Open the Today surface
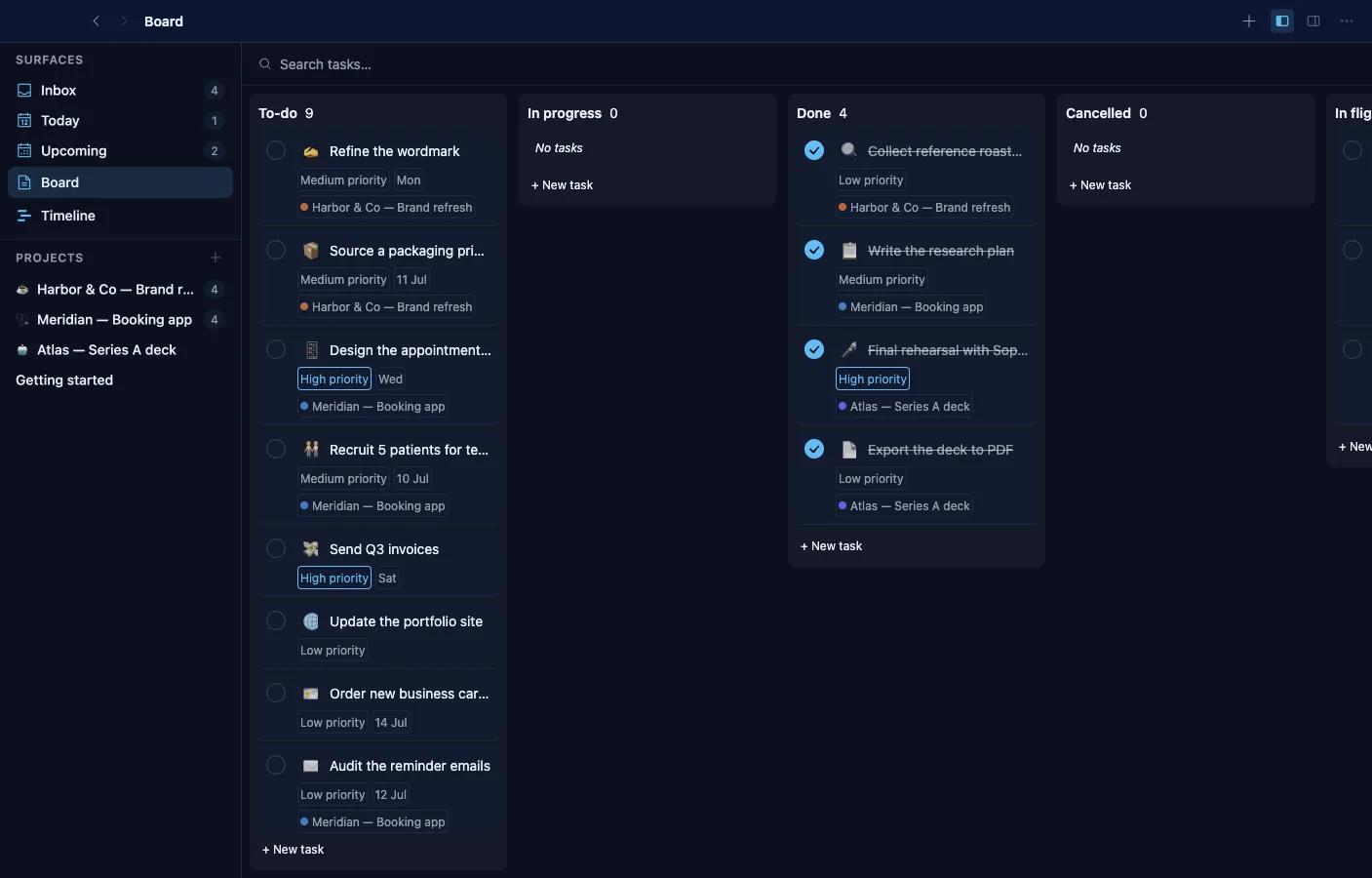 coord(120,120)
